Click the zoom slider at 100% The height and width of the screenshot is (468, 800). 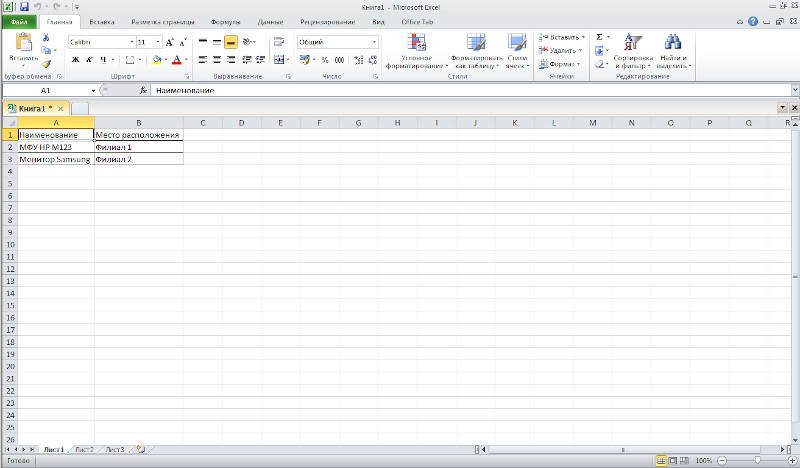point(757,460)
